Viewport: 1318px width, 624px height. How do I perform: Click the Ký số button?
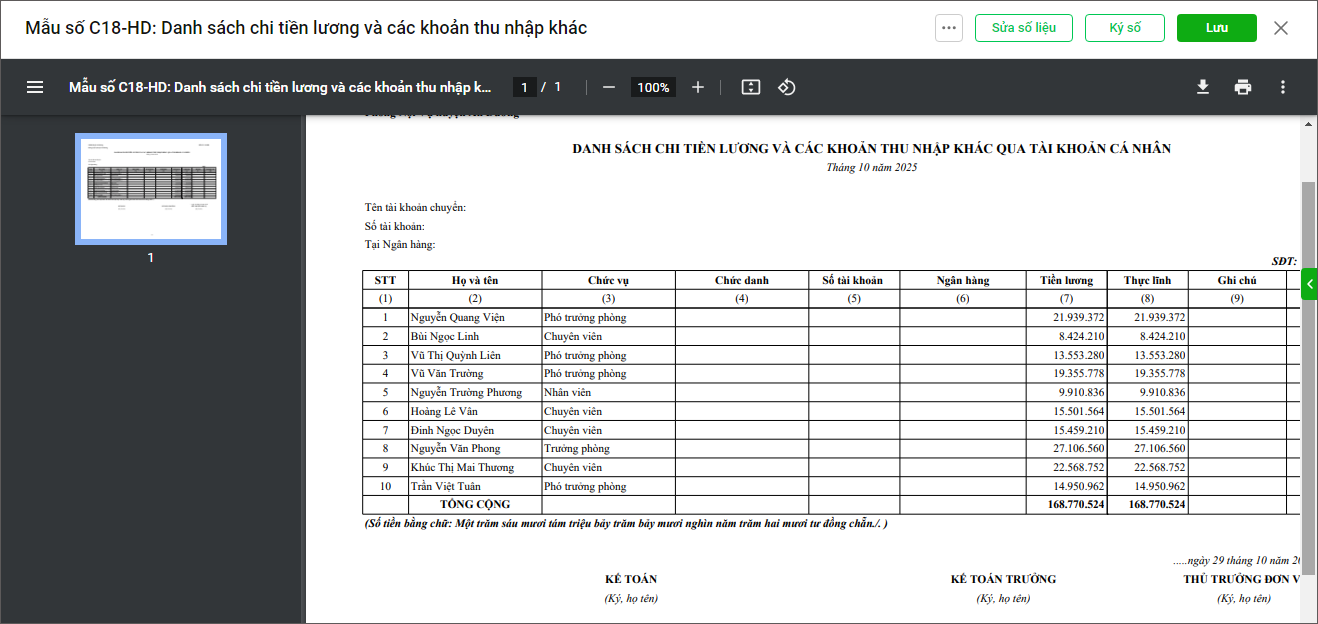click(x=1125, y=28)
